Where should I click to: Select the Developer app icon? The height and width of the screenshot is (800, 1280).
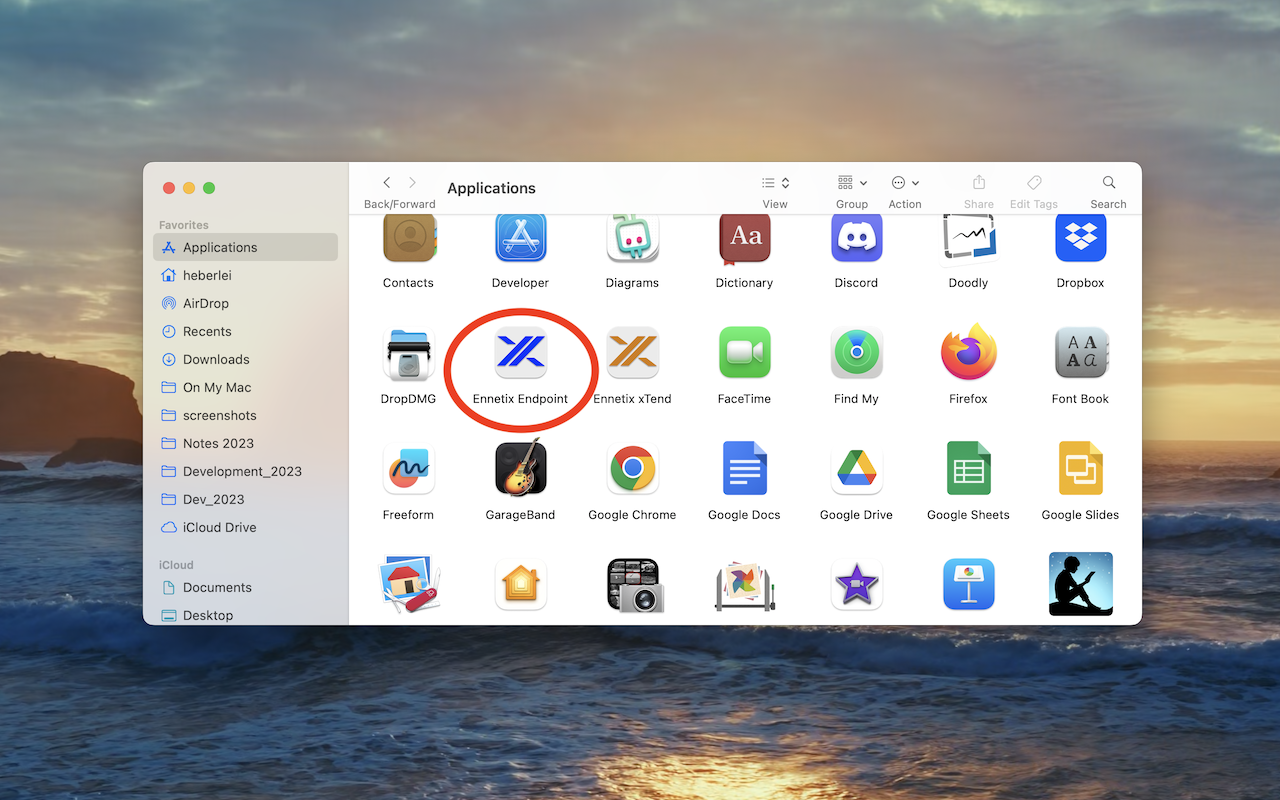point(520,238)
